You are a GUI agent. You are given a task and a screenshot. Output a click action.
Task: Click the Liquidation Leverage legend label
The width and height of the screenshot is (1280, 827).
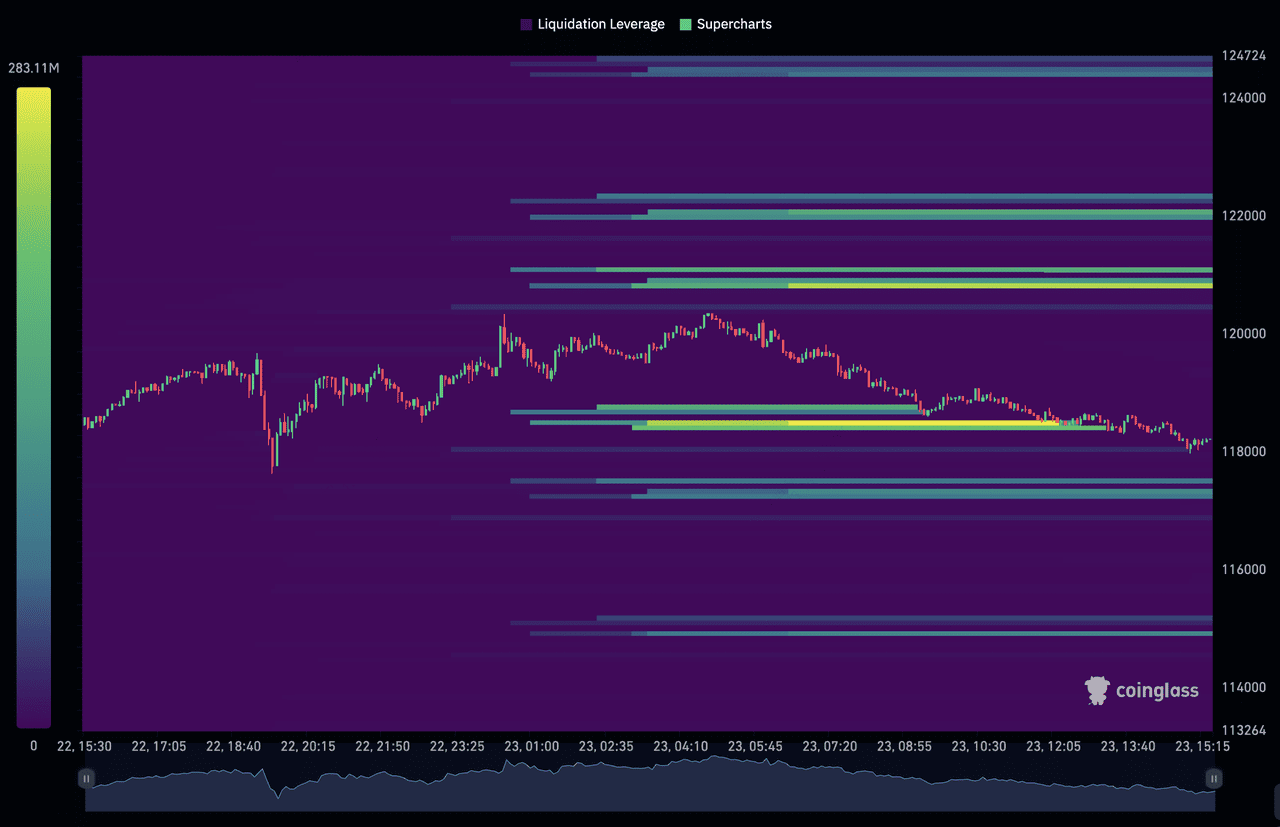click(600, 24)
